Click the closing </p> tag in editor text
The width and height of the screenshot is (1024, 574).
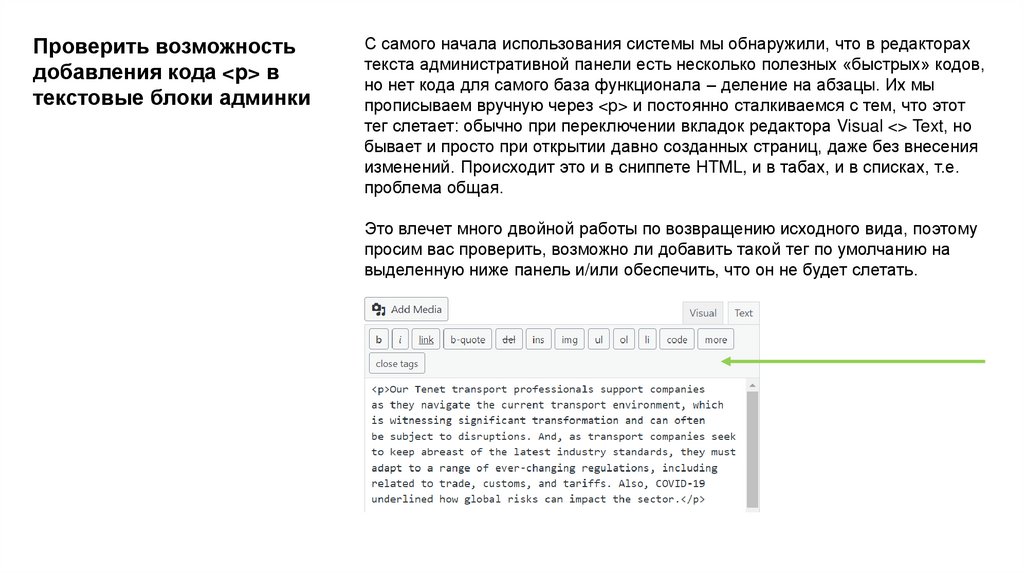pyautogui.click(x=693, y=499)
